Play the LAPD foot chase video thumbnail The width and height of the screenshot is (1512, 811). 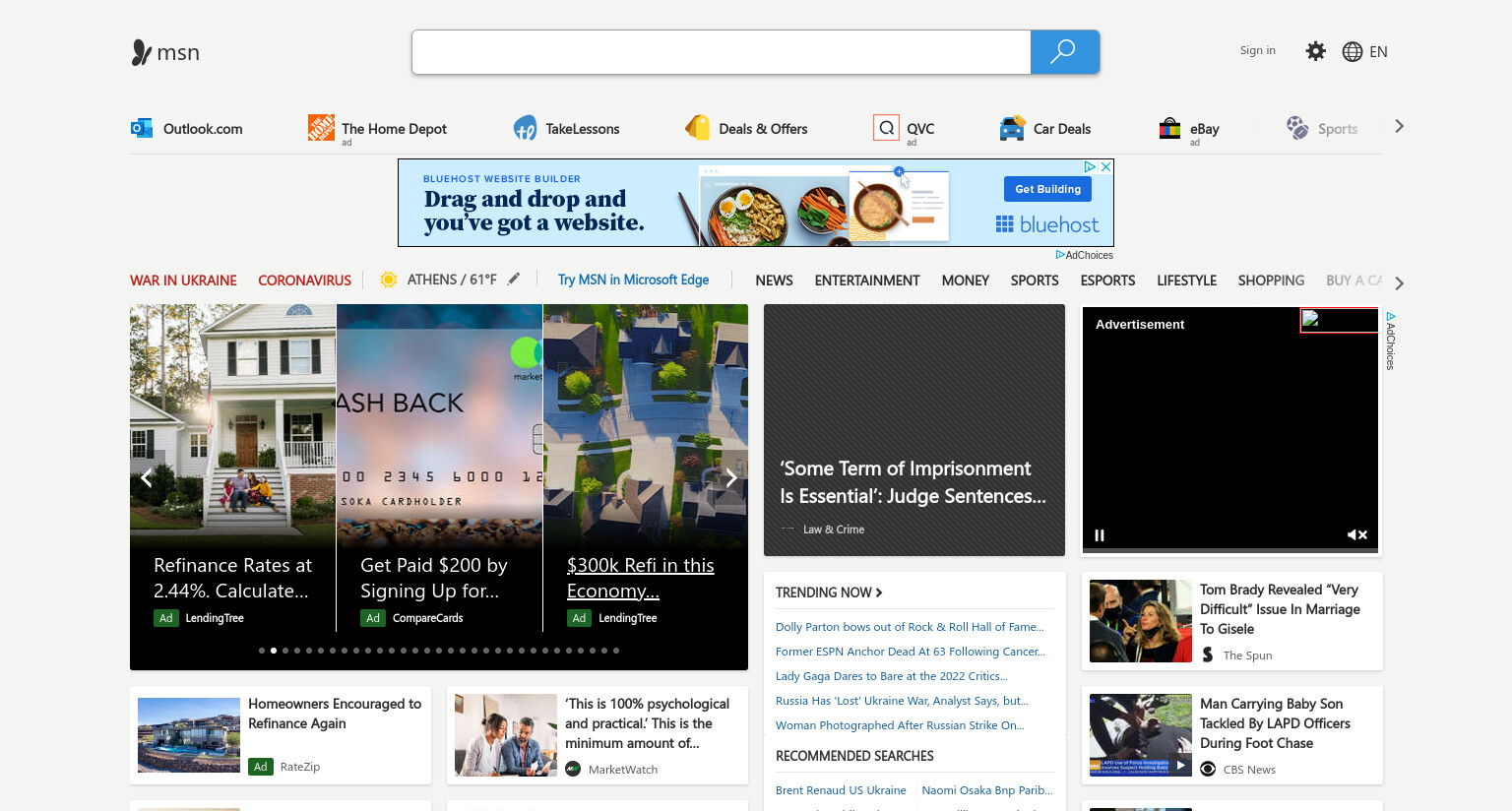click(x=1180, y=765)
